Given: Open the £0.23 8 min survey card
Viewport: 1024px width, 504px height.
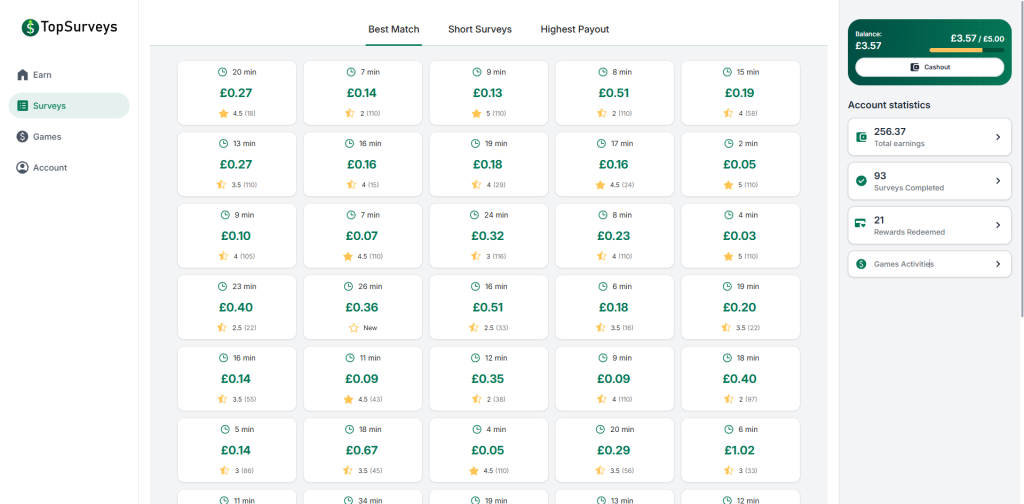Looking at the screenshot, I should [615, 236].
